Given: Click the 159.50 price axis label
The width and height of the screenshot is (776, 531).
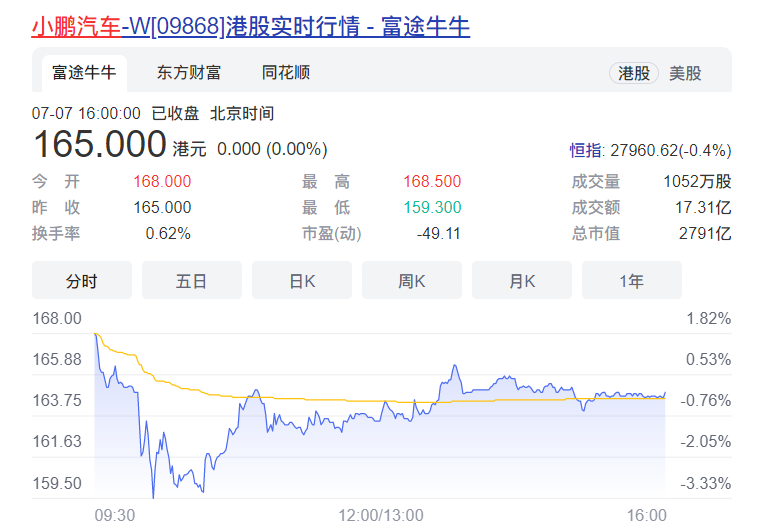Looking at the screenshot, I should (57, 483).
